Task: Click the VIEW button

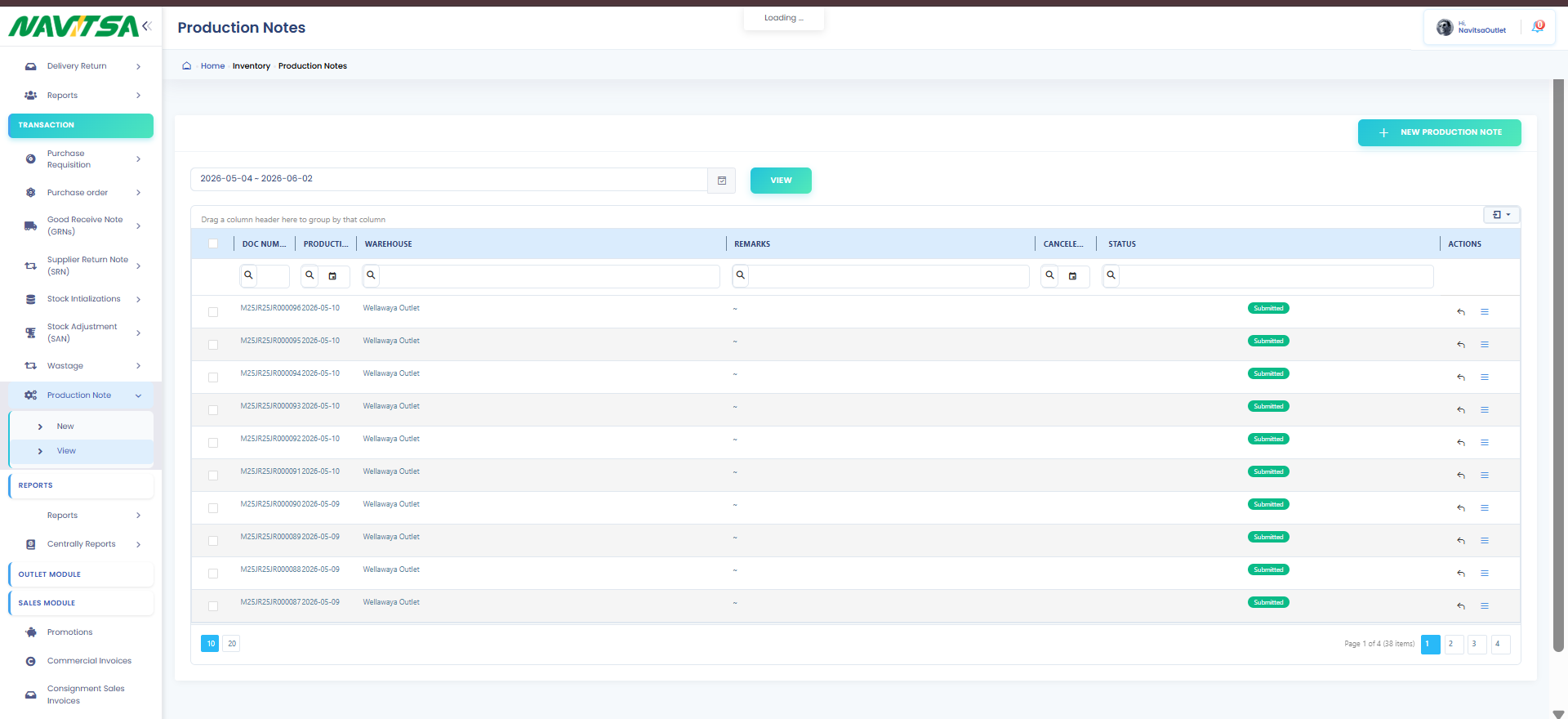Action: coord(781,181)
